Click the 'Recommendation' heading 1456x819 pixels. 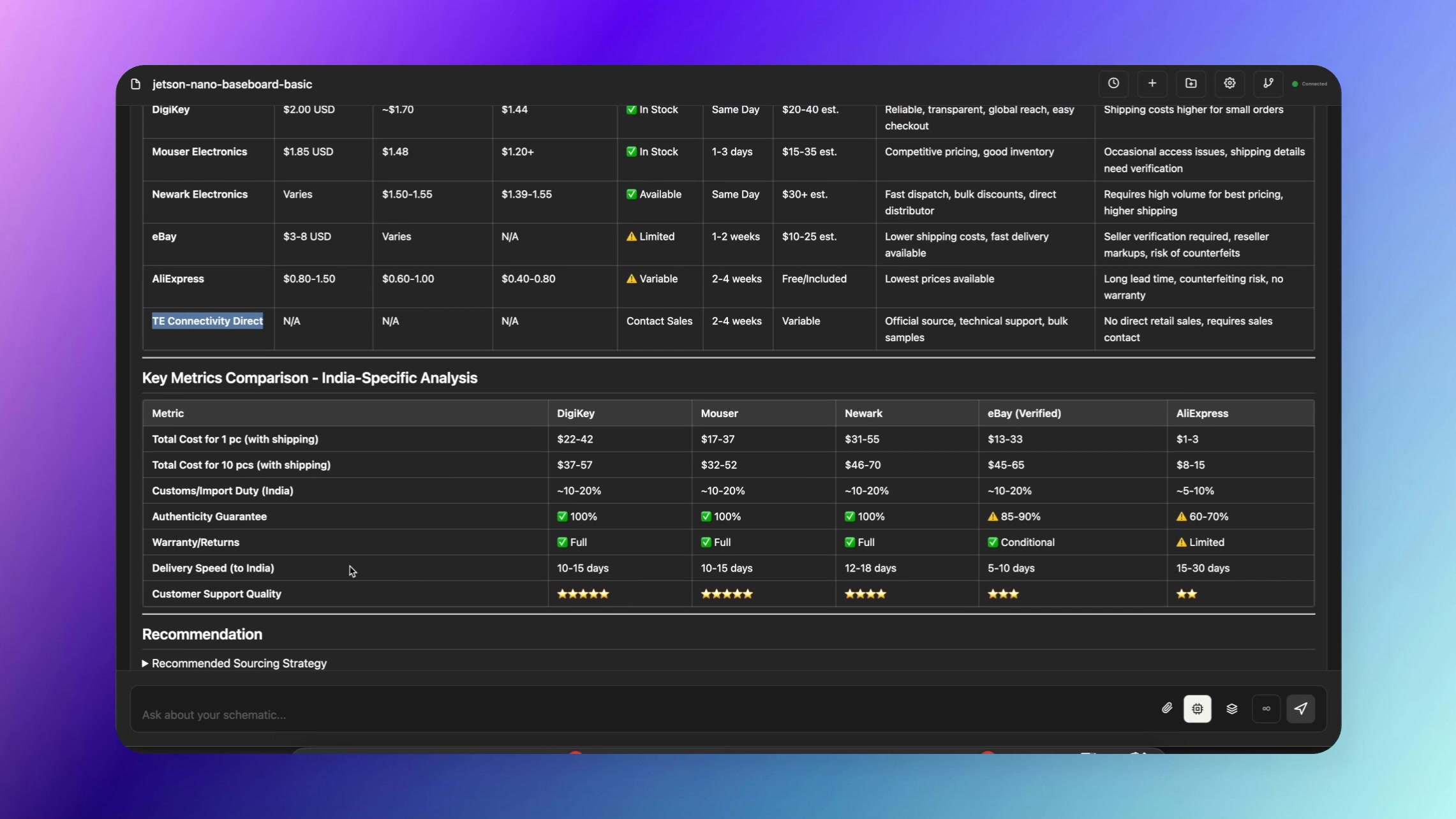[202, 635]
